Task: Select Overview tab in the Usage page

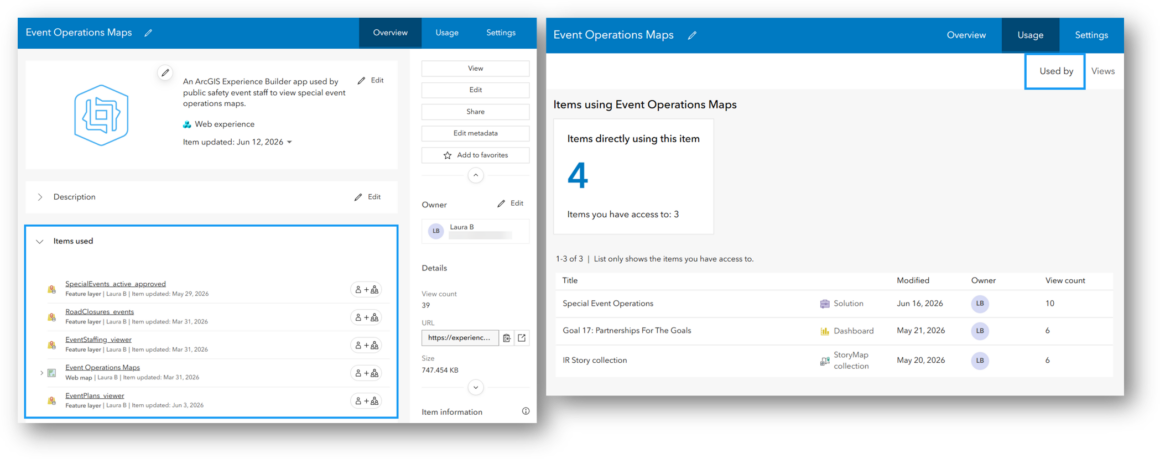Action: pyautogui.click(x=966, y=36)
